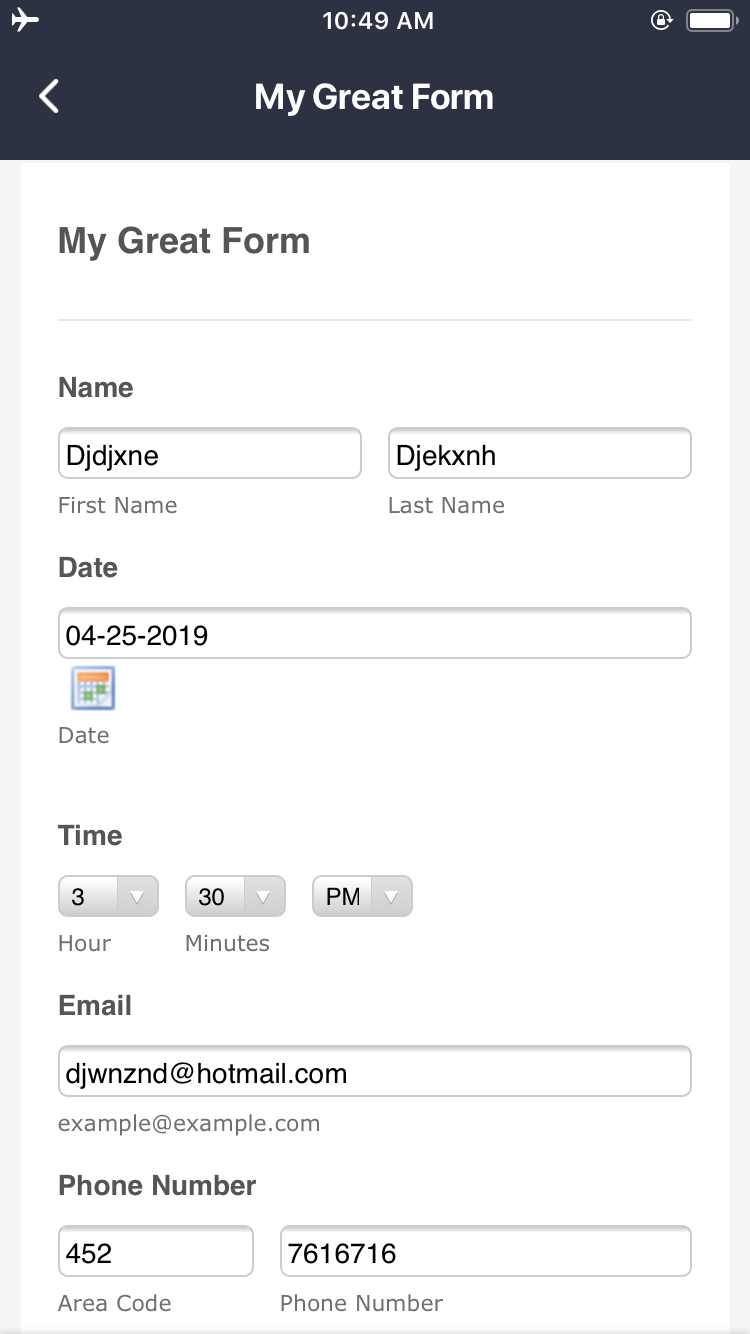Image resolution: width=750 pixels, height=1334 pixels.
Task: Tap the rotation lock status icon
Action: [x=661, y=20]
